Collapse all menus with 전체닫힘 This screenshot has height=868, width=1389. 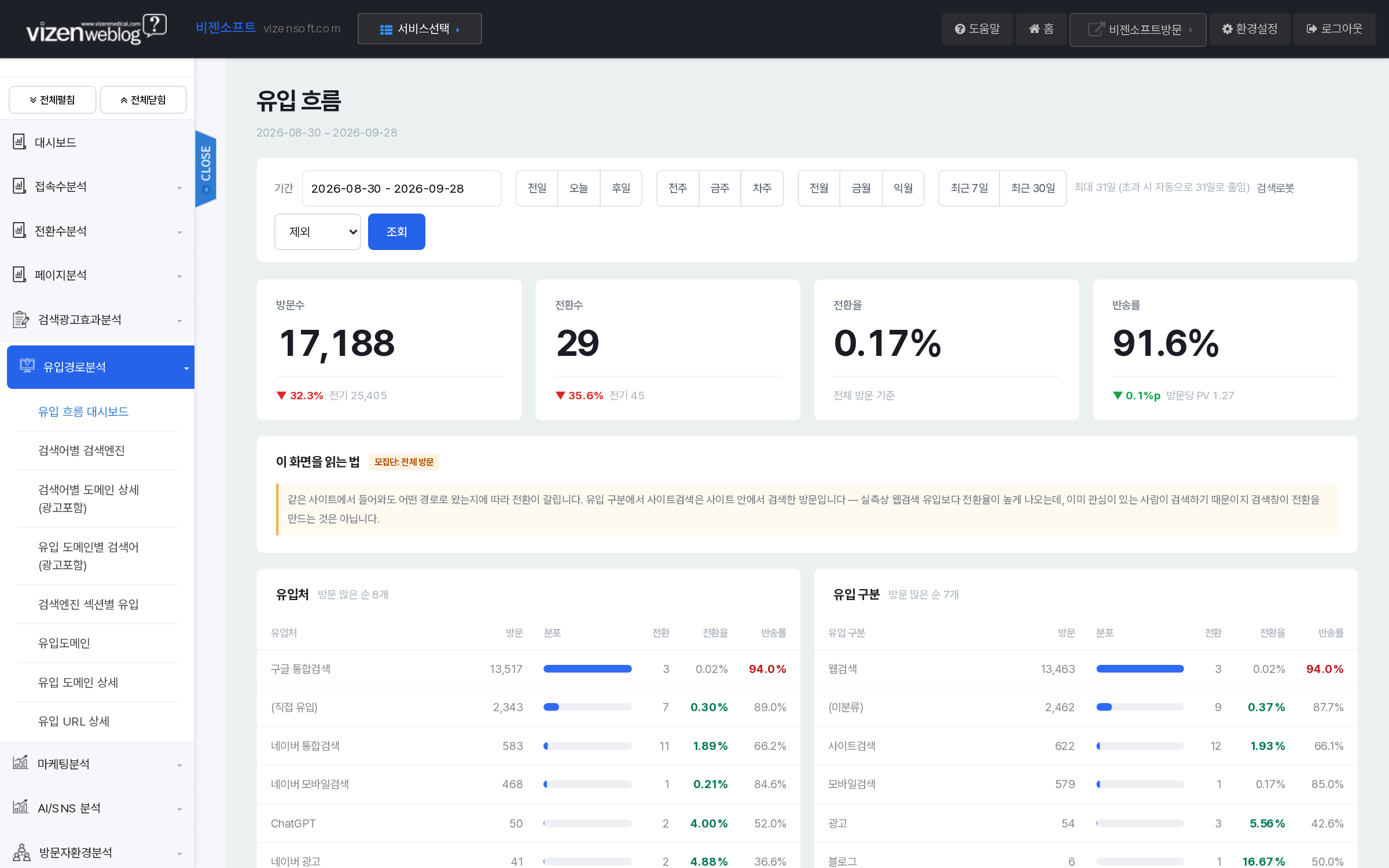[143, 100]
